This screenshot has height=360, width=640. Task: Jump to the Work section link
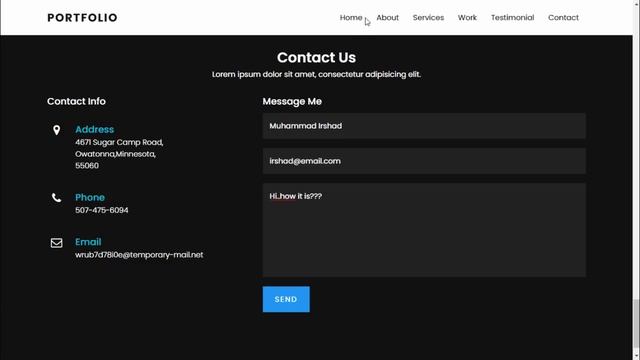point(467,18)
